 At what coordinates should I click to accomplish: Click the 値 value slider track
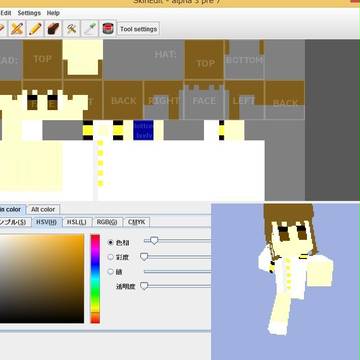[x=177, y=272]
